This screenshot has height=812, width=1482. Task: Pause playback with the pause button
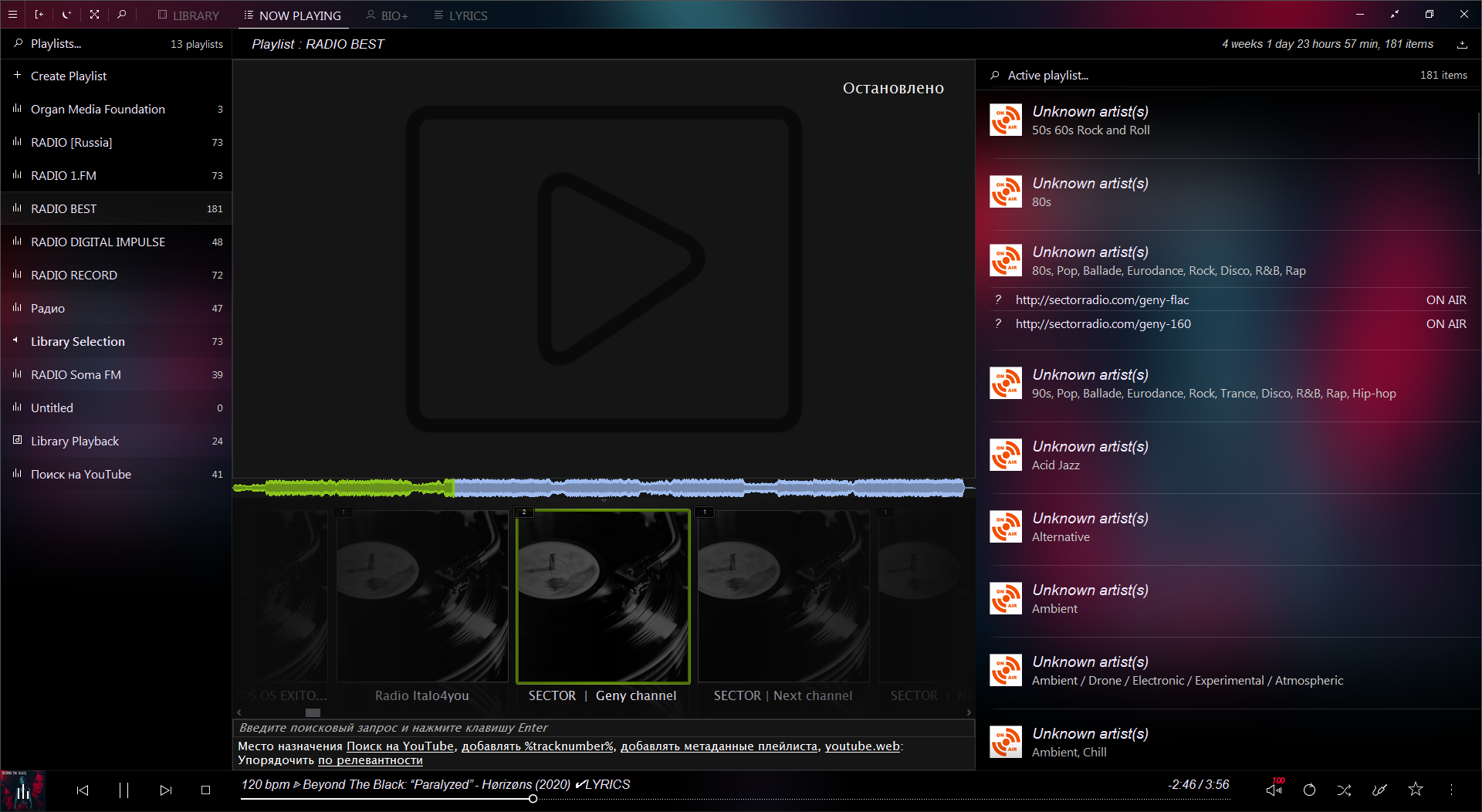[123, 790]
